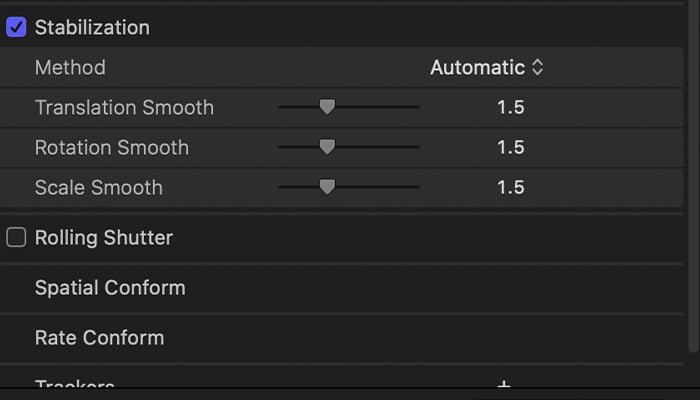Click the Translation Smooth slider track
The image size is (700, 400).
[x=349, y=107]
